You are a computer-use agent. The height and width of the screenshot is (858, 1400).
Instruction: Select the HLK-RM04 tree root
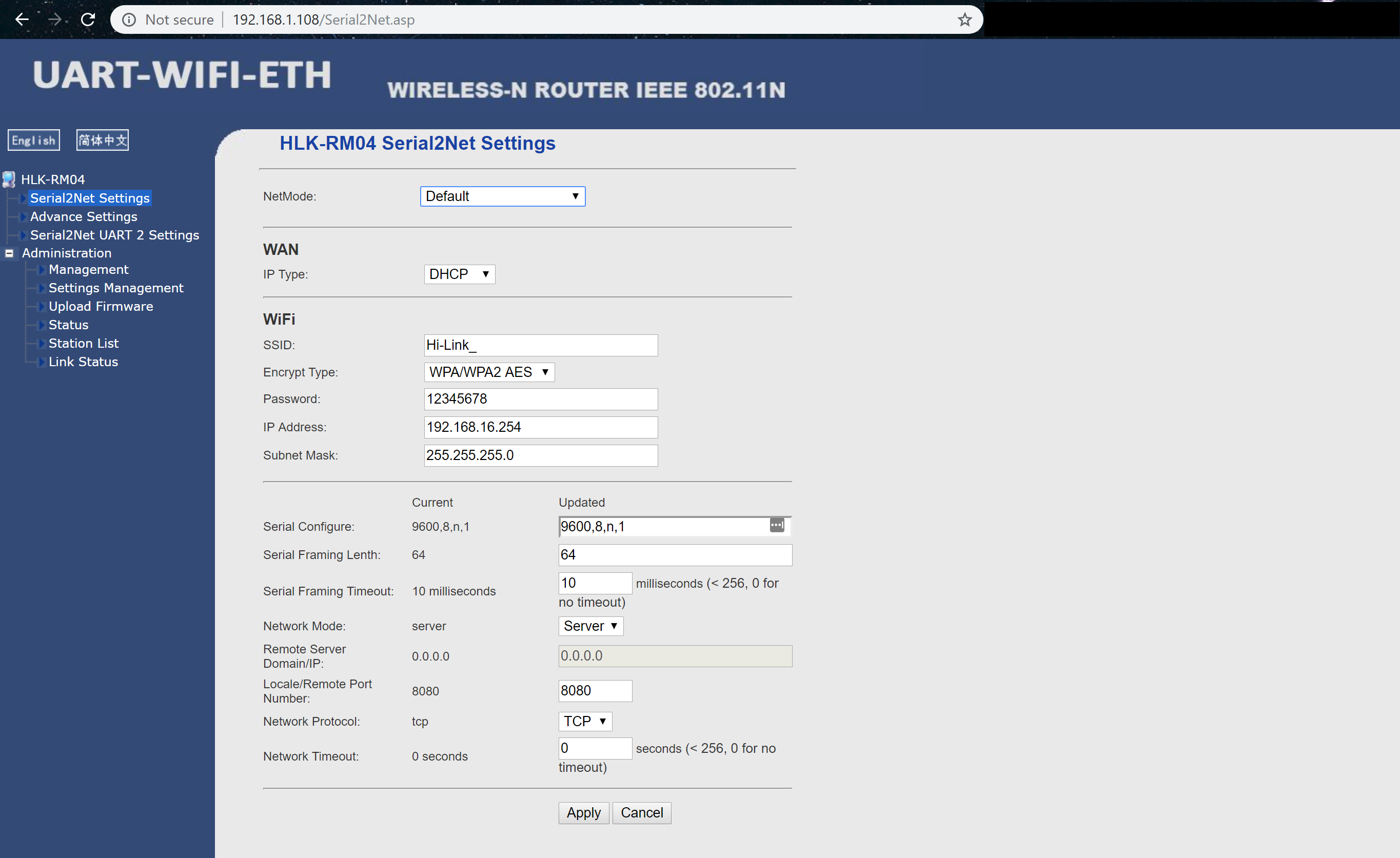pyautogui.click(x=53, y=179)
